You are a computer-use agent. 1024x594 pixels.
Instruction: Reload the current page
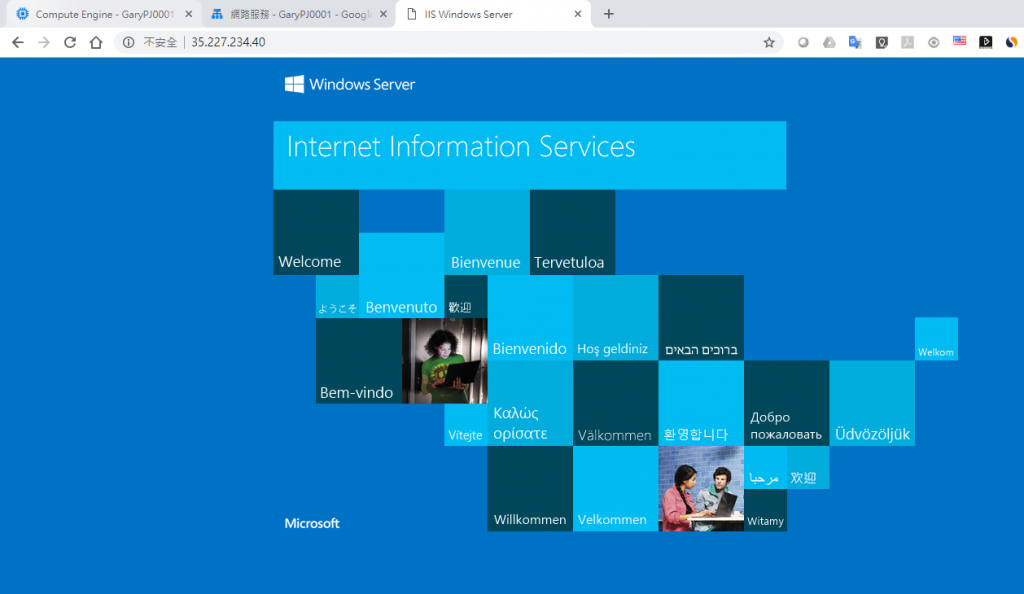tap(70, 42)
